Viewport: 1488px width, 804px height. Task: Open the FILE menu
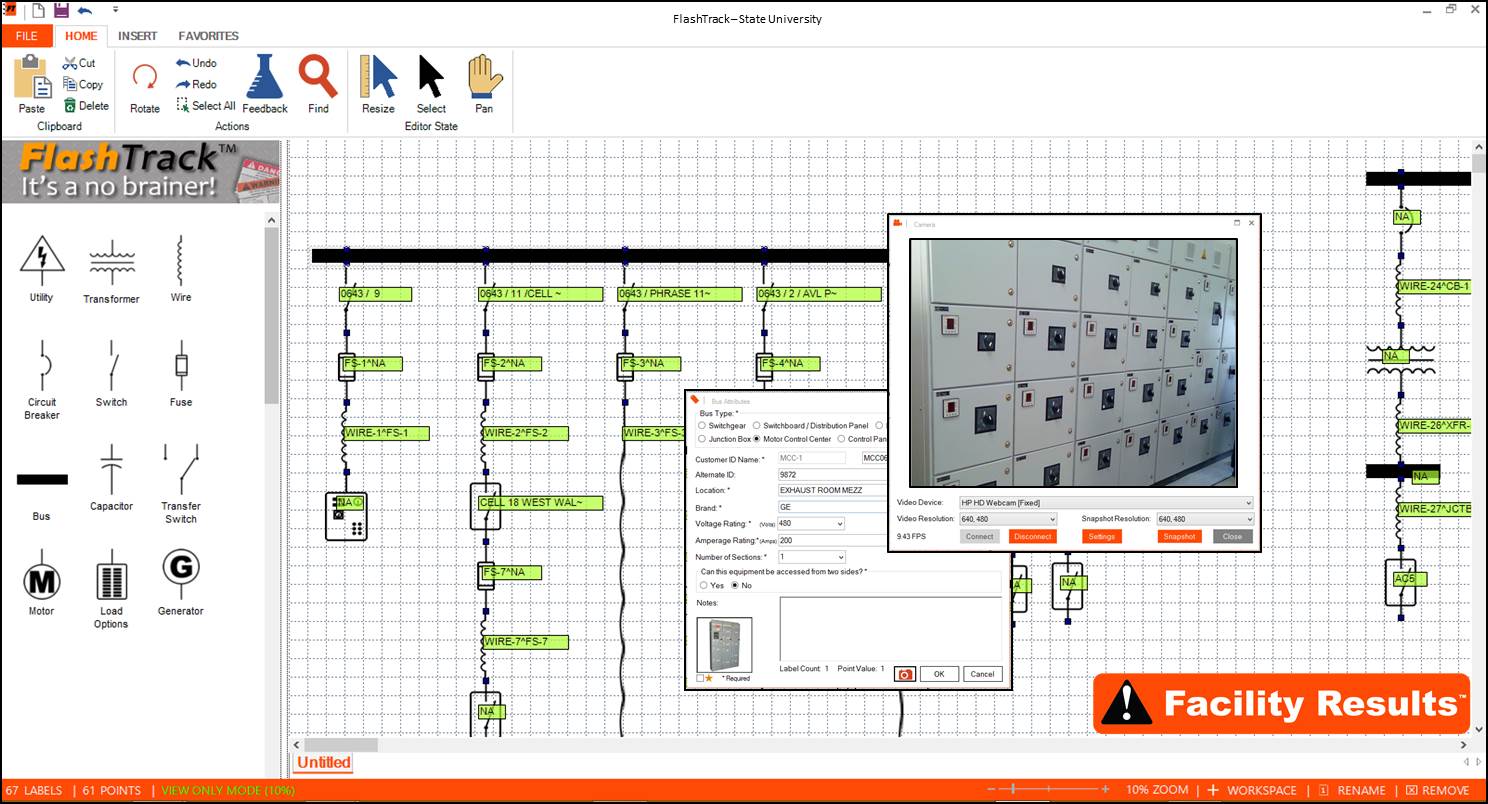coord(26,36)
